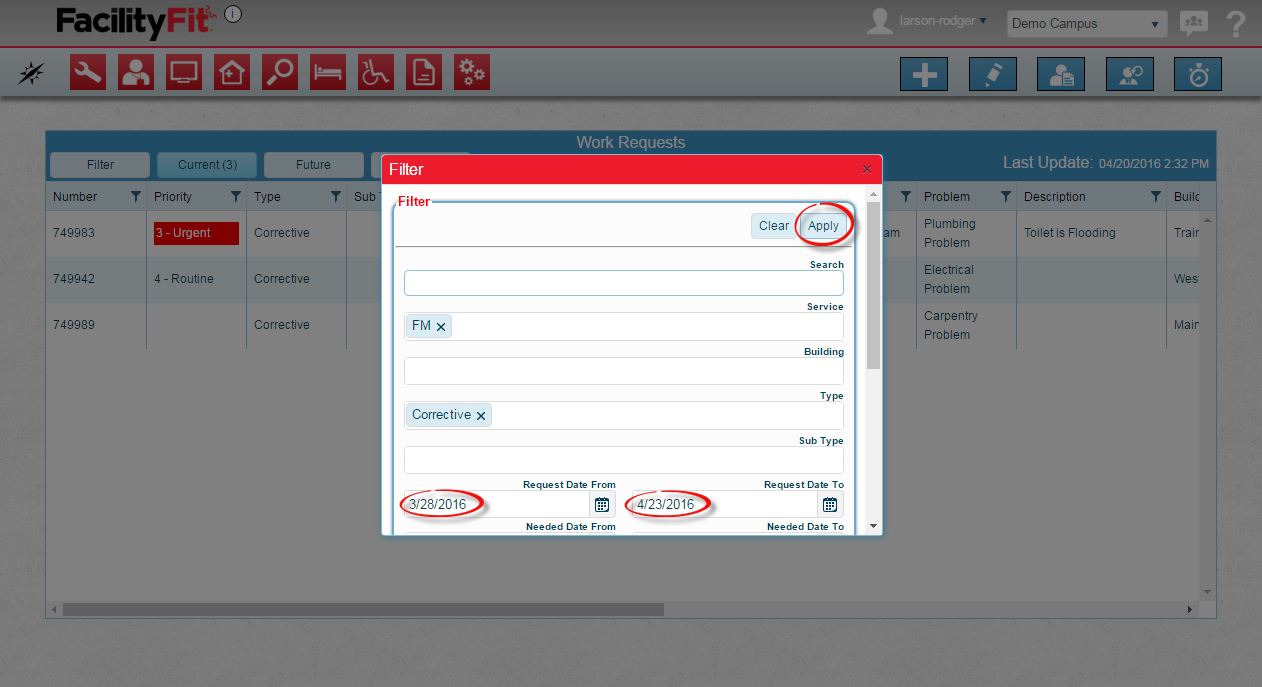
Task: Switch to the Future tab
Action: pyautogui.click(x=313, y=165)
